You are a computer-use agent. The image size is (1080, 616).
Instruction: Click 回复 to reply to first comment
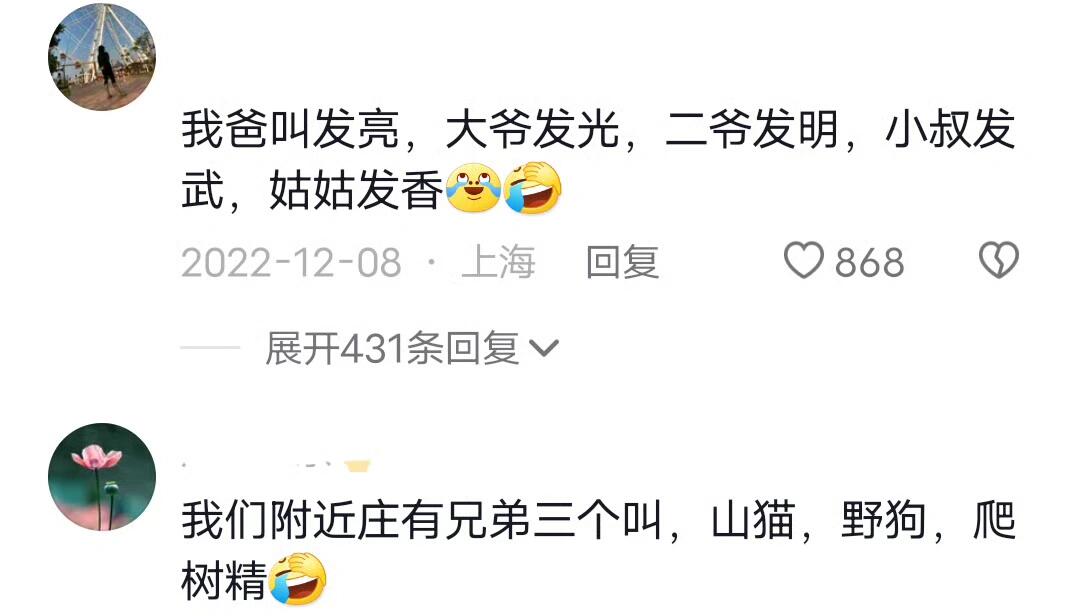tap(623, 263)
